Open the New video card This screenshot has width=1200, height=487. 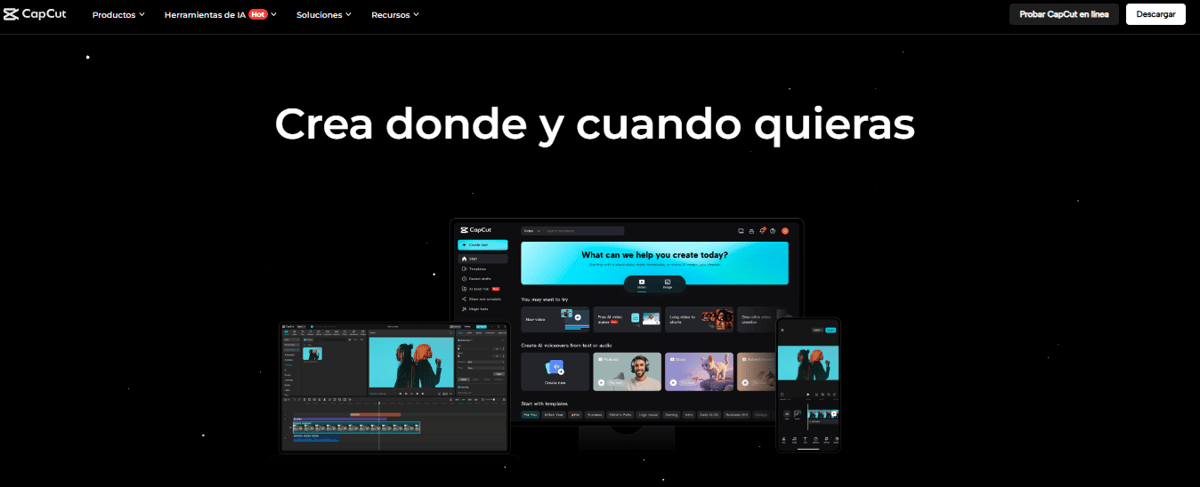click(x=554, y=319)
